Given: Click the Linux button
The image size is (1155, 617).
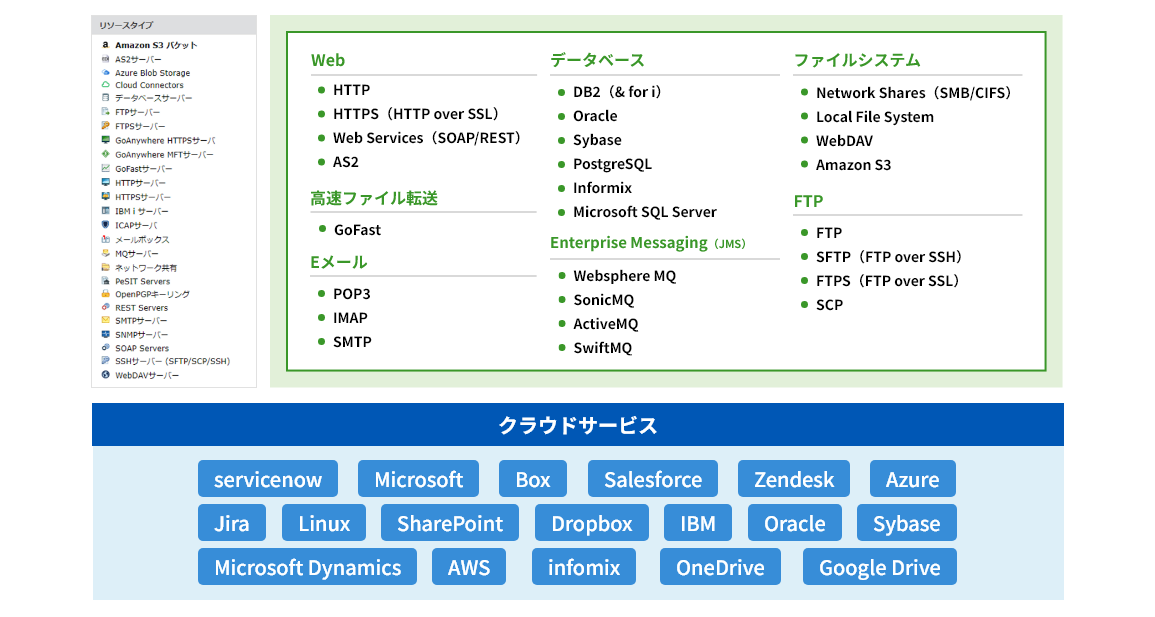Looking at the screenshot, I should (x=324, y=523).
